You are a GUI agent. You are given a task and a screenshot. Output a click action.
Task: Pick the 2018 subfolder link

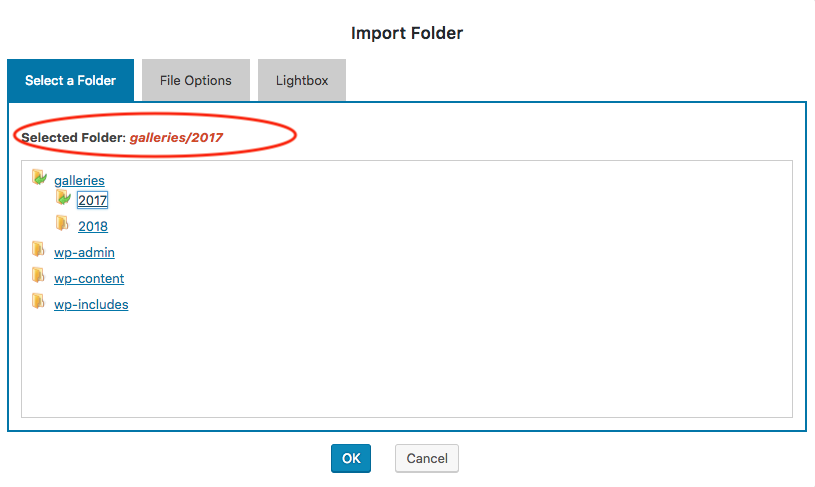tap(93, 227)
